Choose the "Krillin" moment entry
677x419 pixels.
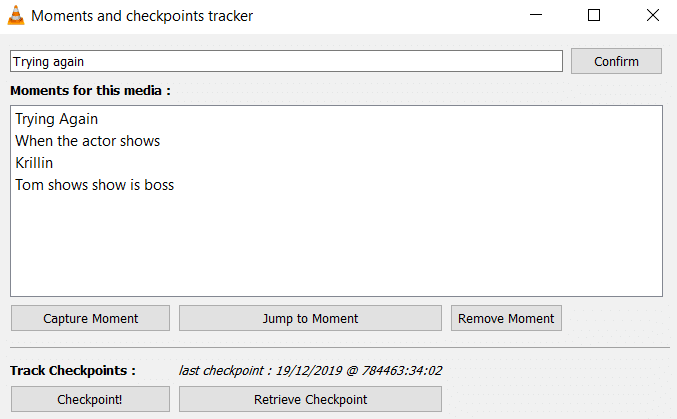pos(34,162)
